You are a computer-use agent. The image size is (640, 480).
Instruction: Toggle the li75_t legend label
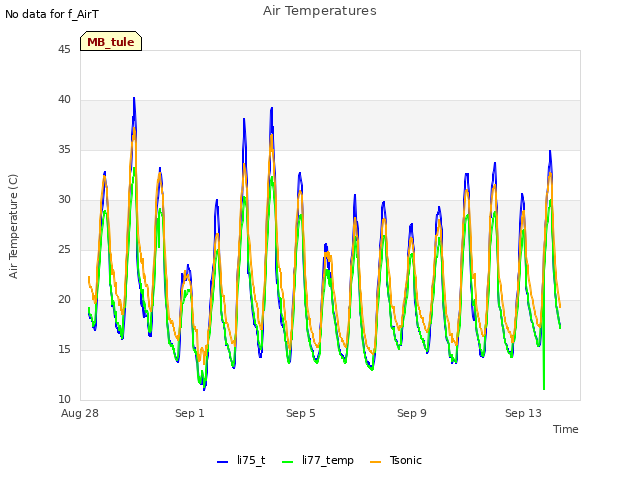[251, 460]
